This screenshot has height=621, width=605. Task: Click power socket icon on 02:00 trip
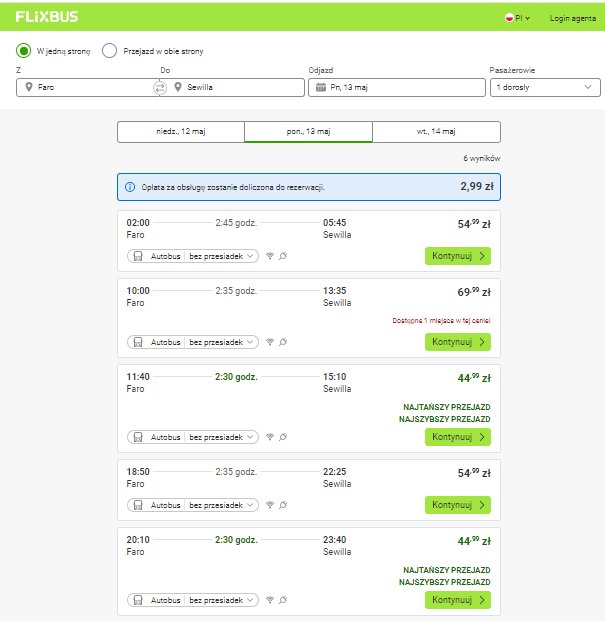tap(283, 256)
